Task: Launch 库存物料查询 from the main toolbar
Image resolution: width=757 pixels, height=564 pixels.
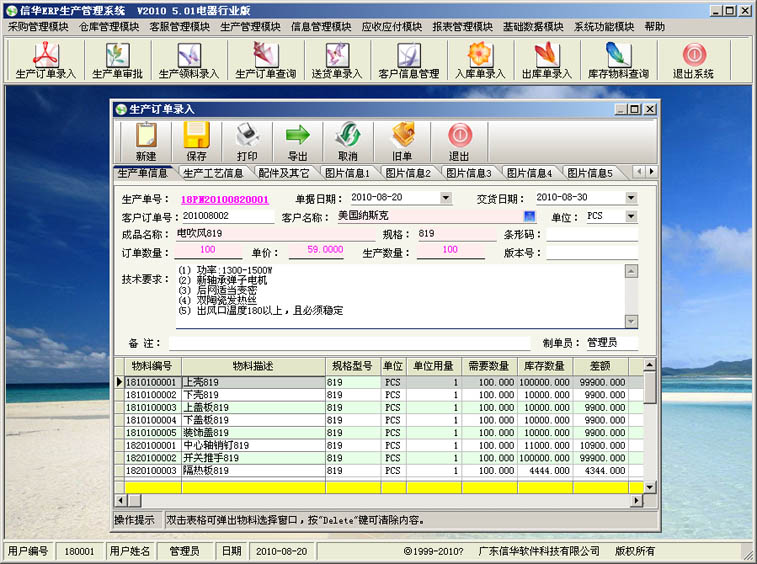Action: coord(617,60)
